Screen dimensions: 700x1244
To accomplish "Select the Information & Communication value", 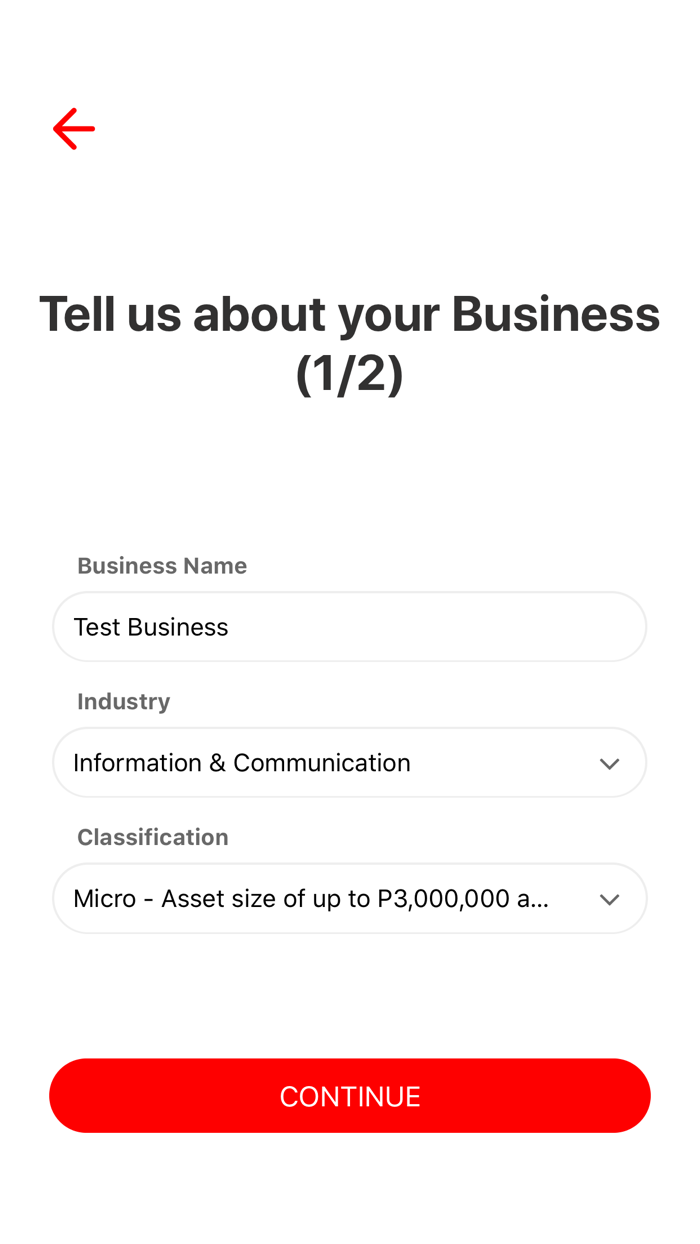I will (242, 763).
